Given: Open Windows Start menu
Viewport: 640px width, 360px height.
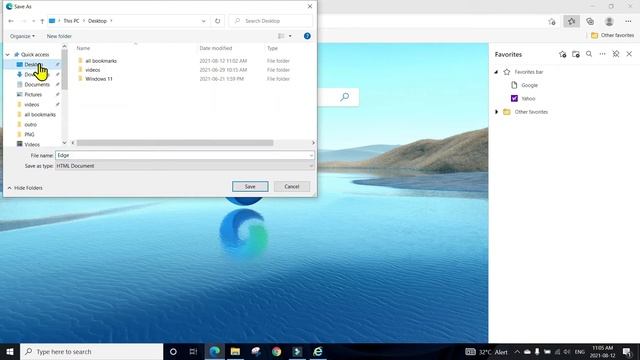Looking at the screenshot, I should (10, 351).
